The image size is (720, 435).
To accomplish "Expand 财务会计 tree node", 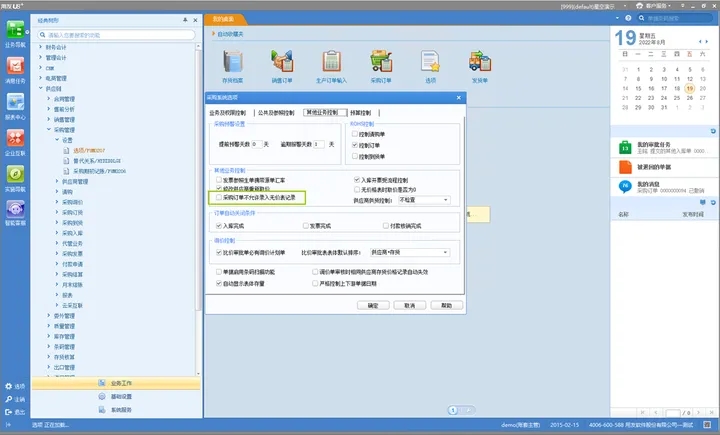I will (x=40, y=47).
